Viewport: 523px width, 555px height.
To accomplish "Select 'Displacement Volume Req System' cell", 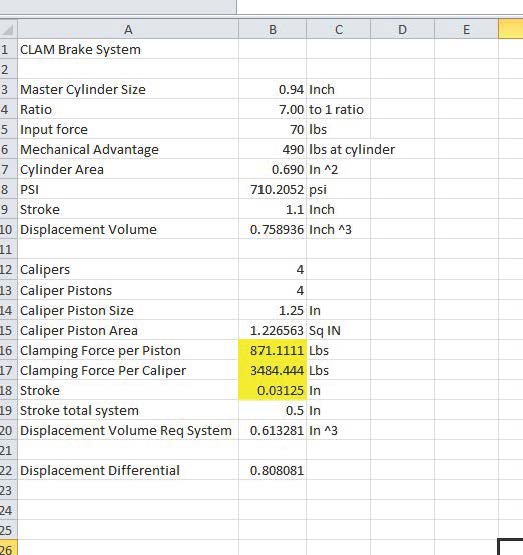I will [x=128, y=430].
